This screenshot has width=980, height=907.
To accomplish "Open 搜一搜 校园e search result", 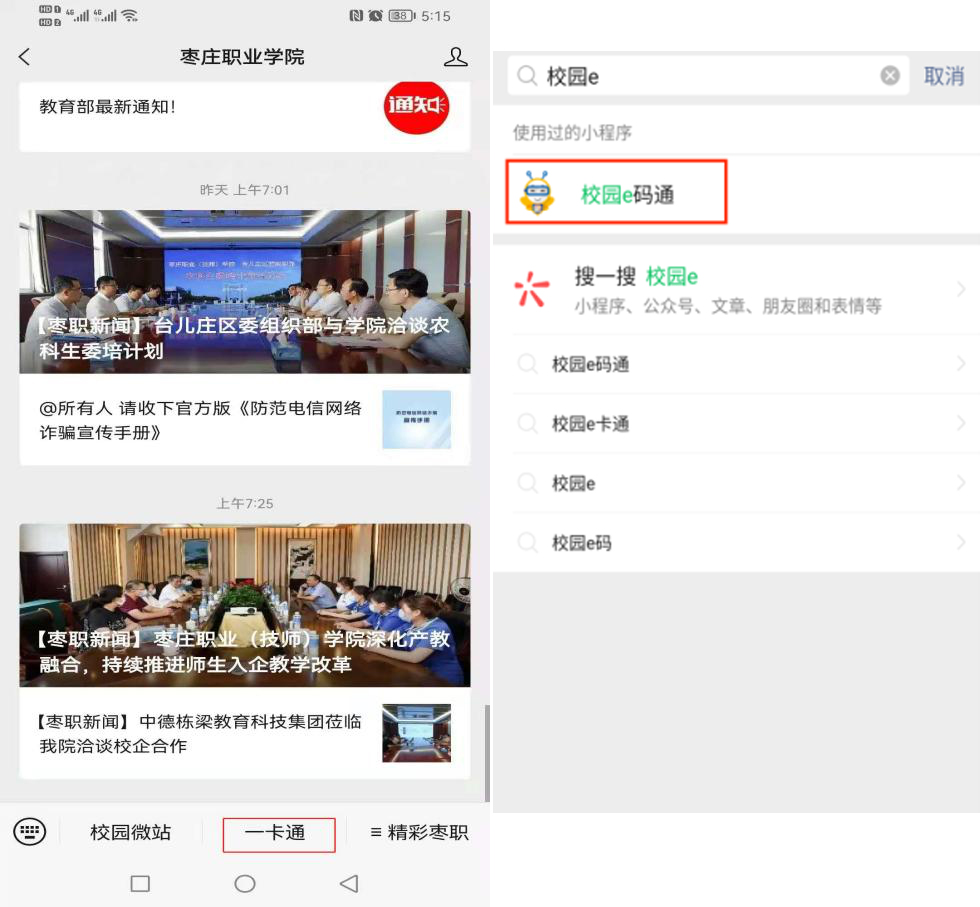I will (x=736, y=289).
